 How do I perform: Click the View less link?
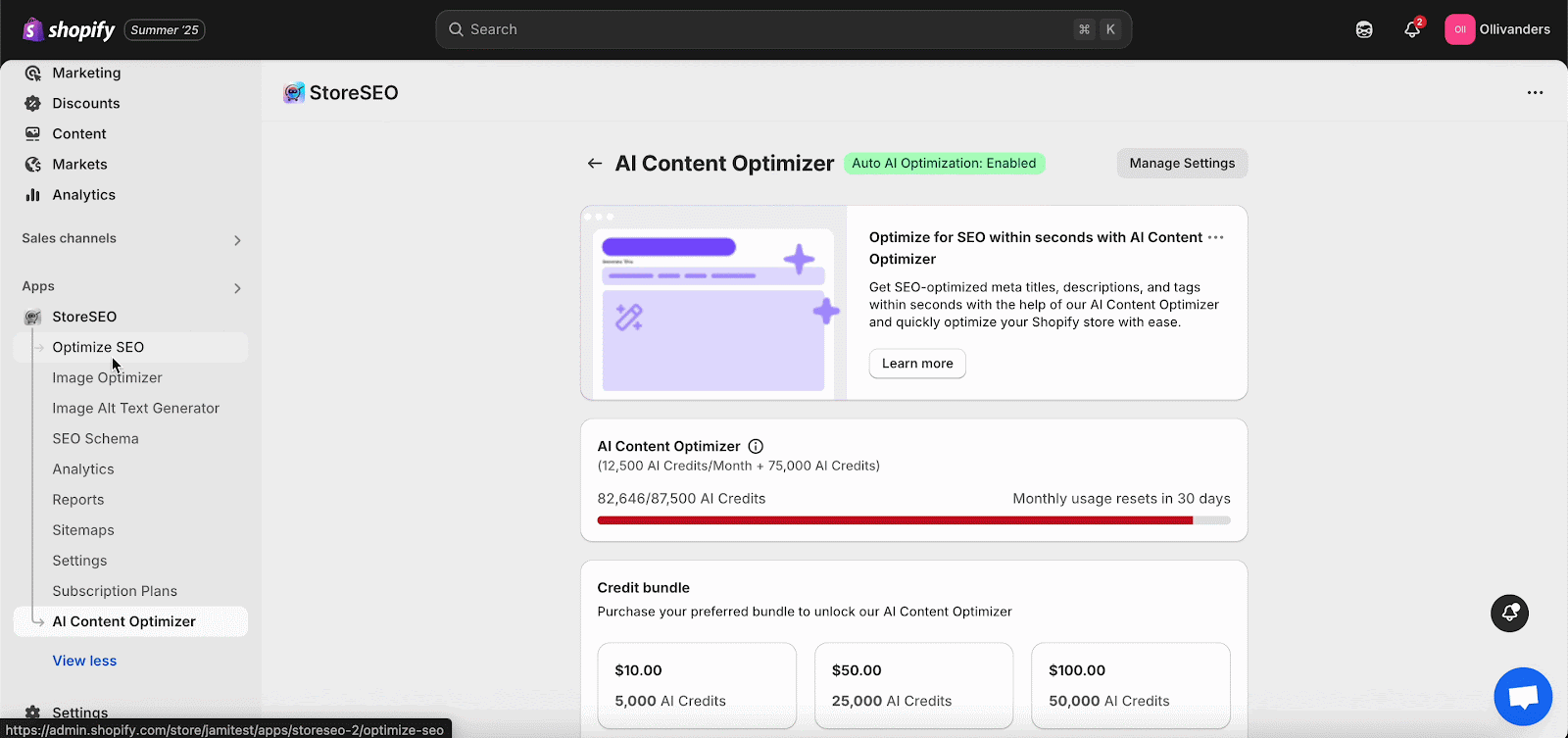pyautogui.click(x=84, y=661)
